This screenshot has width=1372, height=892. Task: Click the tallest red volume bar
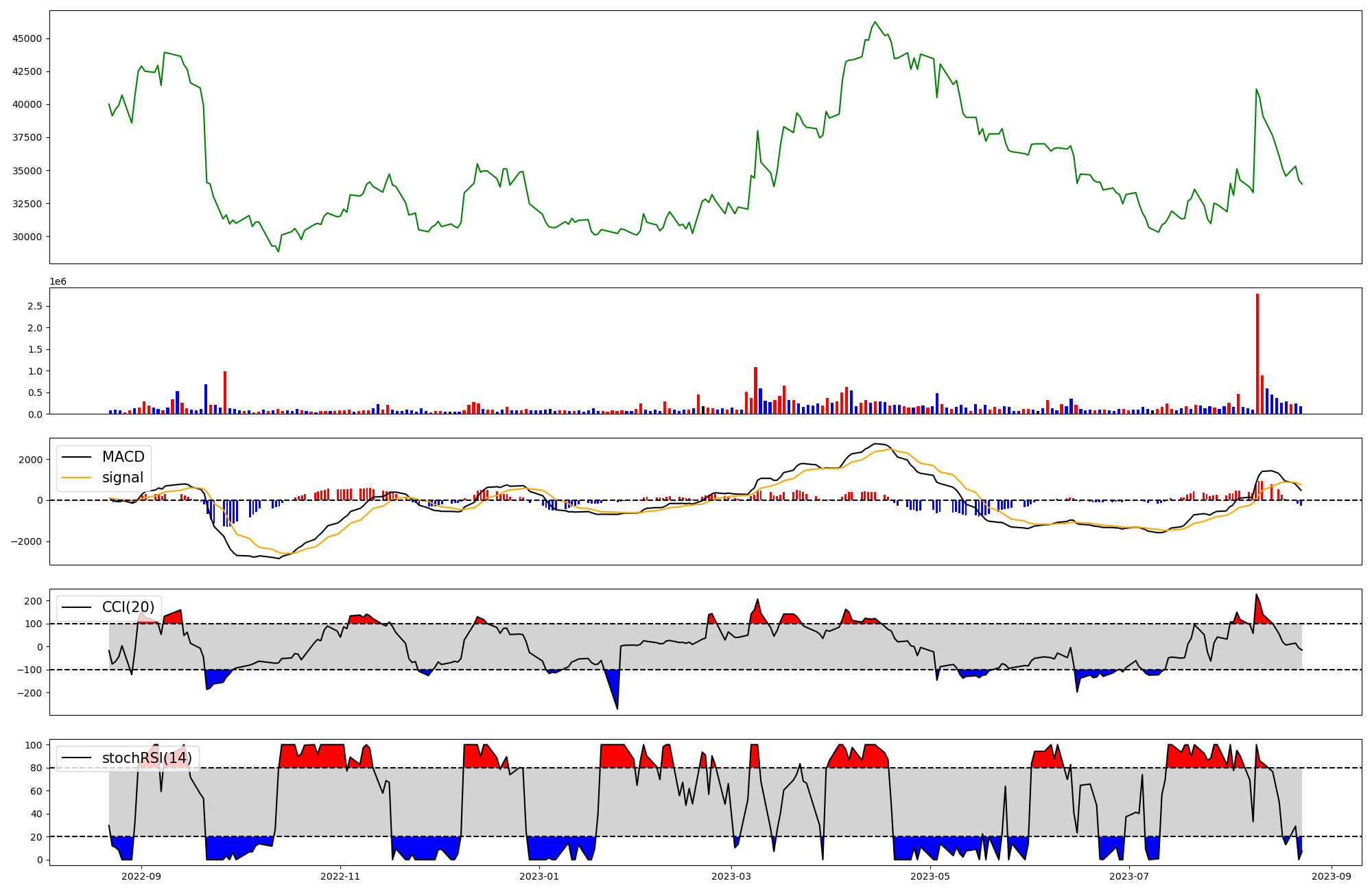coord(1257,353)
